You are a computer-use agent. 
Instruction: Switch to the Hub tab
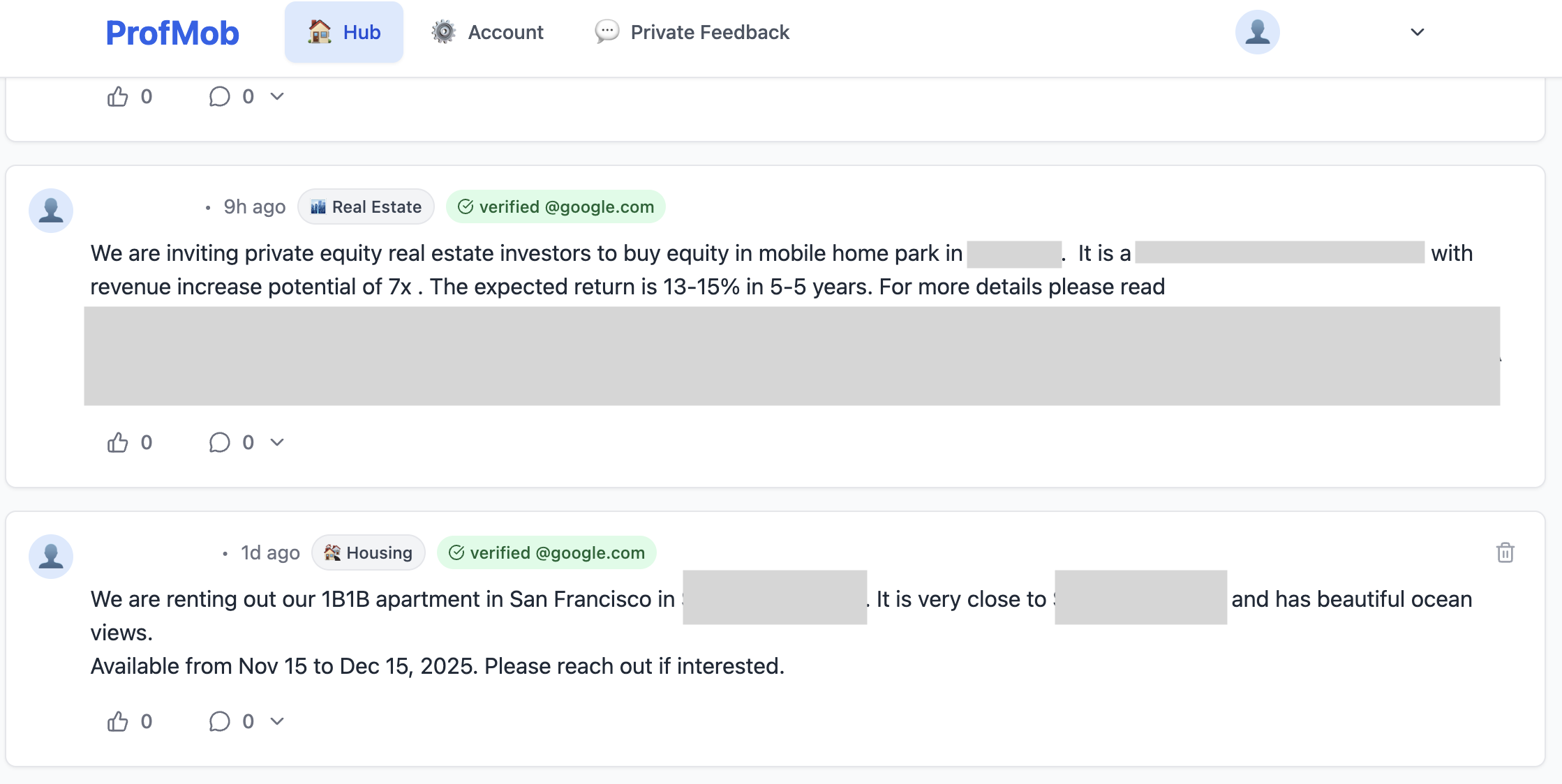(344, 32)
